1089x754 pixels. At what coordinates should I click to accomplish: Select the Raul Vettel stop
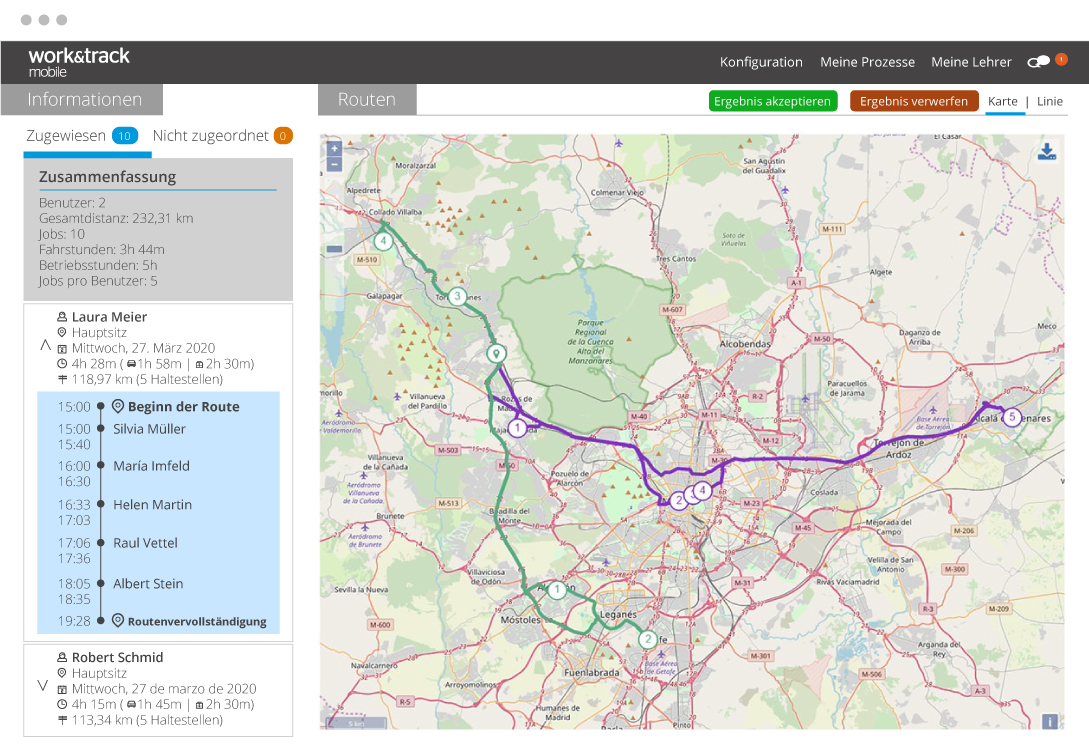click(145, 543)
